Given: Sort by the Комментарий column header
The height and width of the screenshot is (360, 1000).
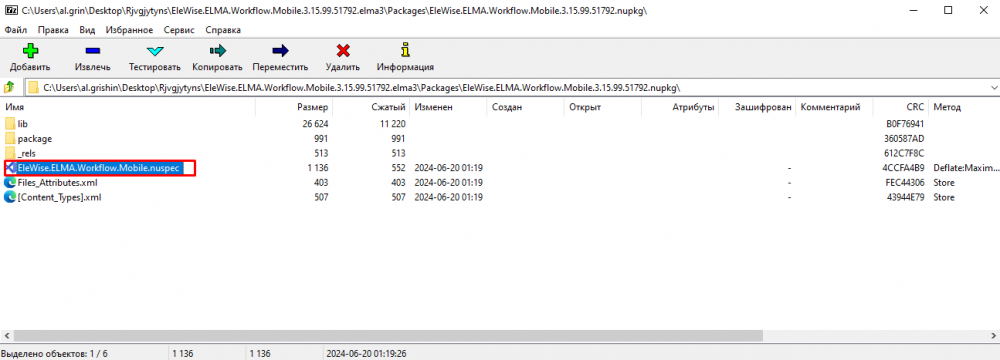Looking at the screenshot, I should click(x=834, y=107).
